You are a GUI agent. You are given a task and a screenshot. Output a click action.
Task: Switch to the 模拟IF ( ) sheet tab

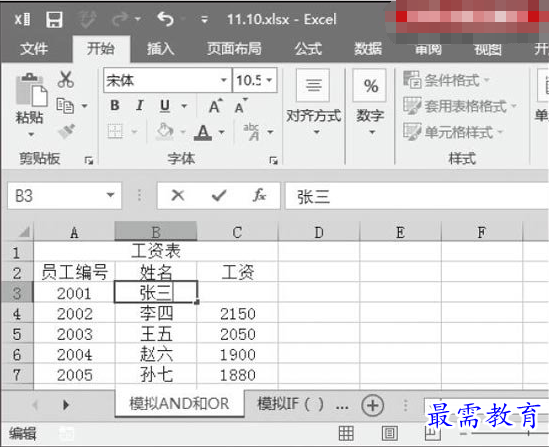pos(291,404)
